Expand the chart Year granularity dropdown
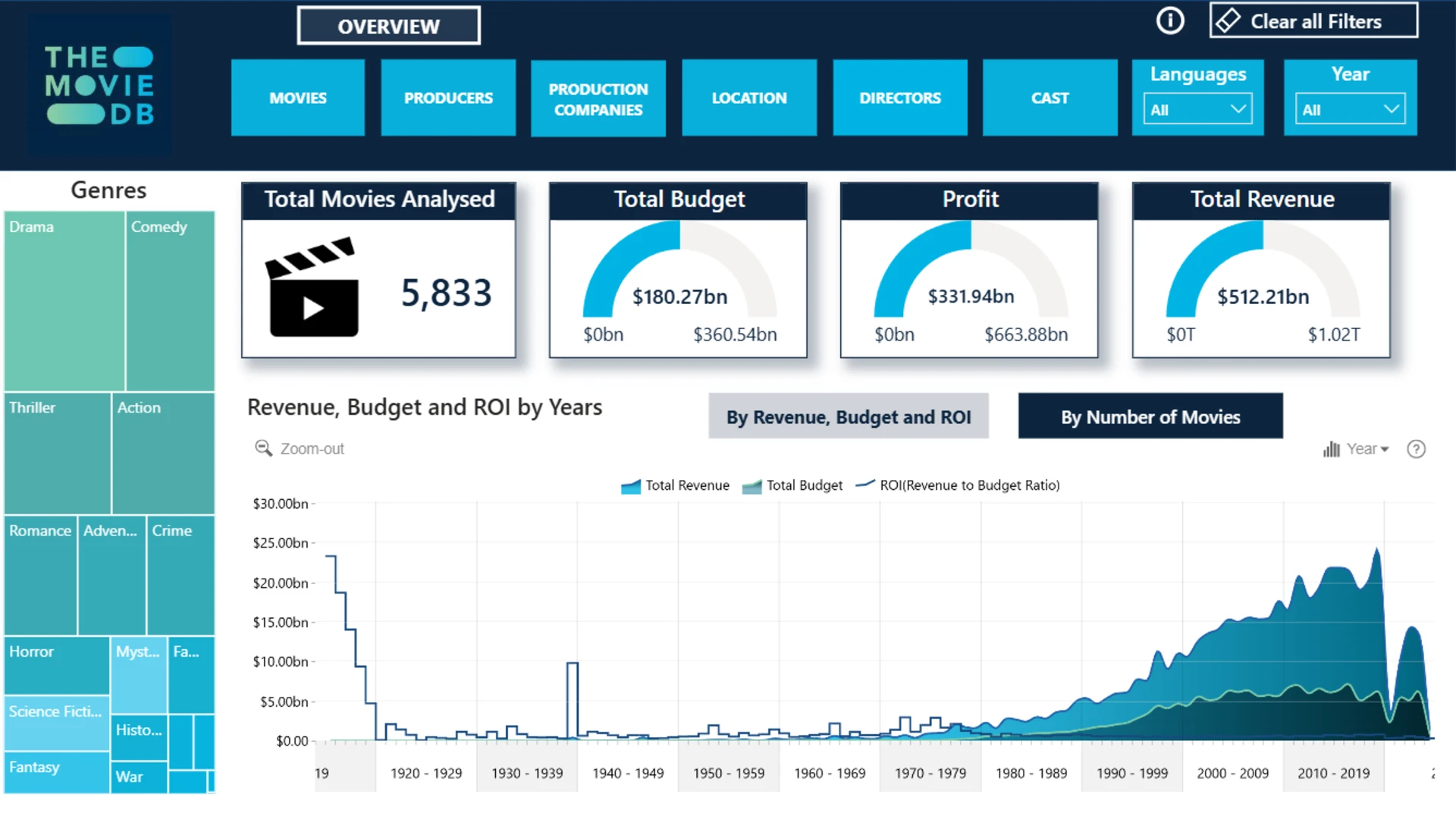 click(1368, 449)
